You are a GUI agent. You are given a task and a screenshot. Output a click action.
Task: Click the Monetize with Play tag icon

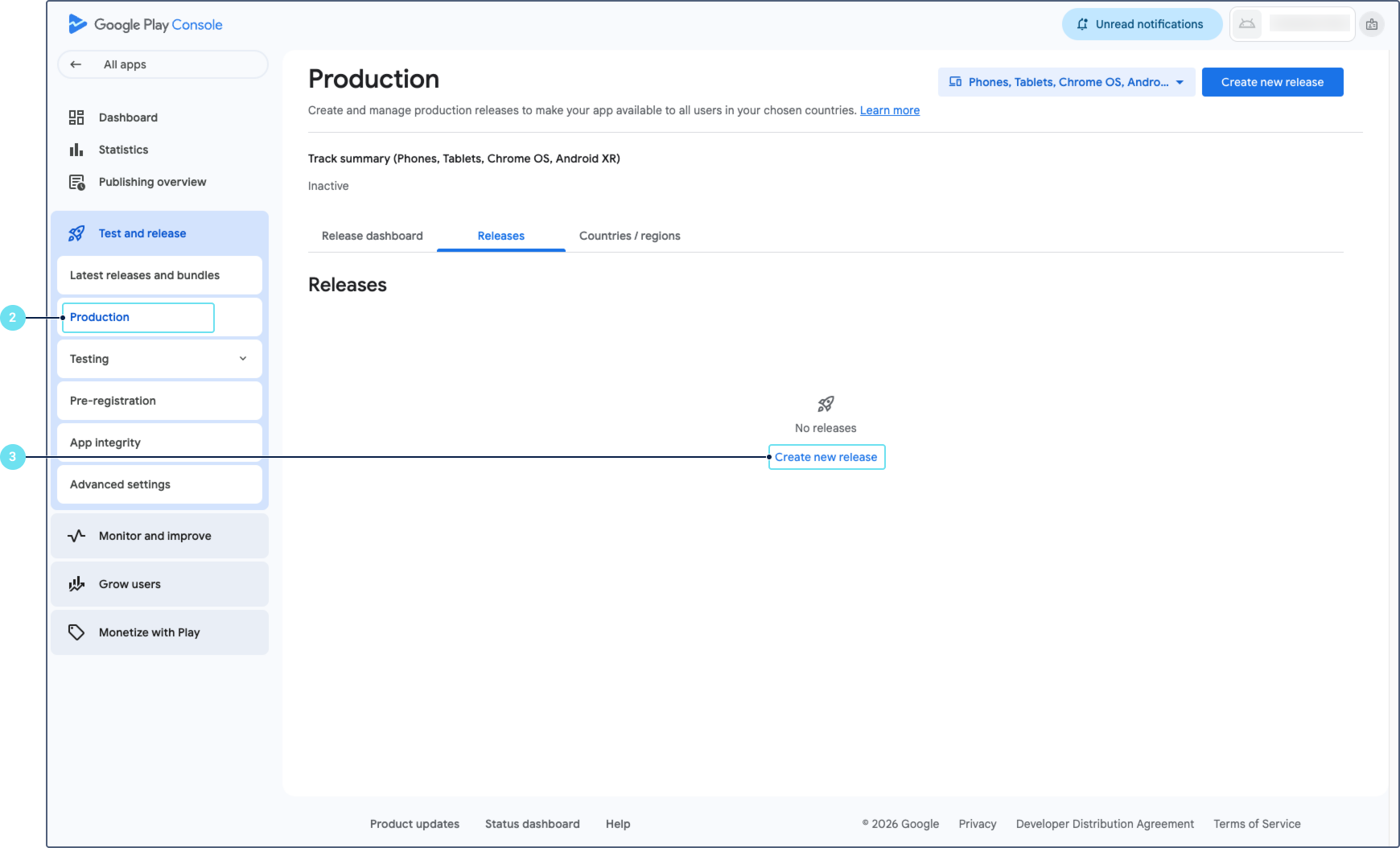pyautogui.click(x=76, y=632)
